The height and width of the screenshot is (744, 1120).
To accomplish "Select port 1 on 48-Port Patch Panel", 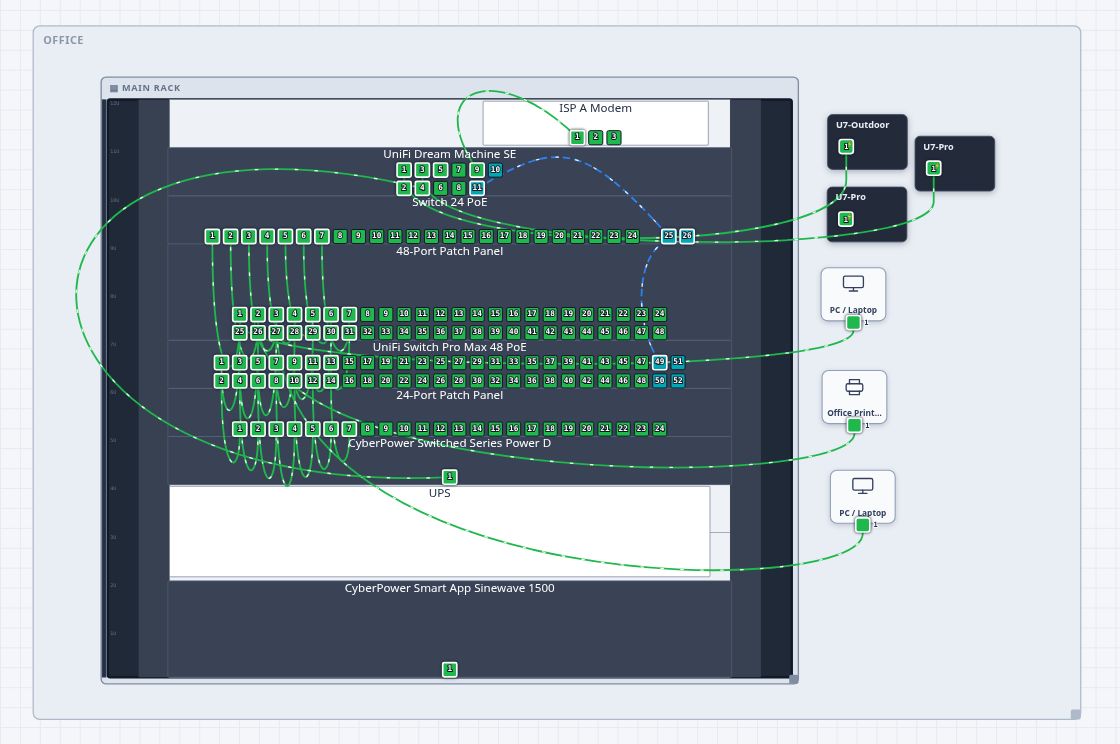I will (240, 313).
